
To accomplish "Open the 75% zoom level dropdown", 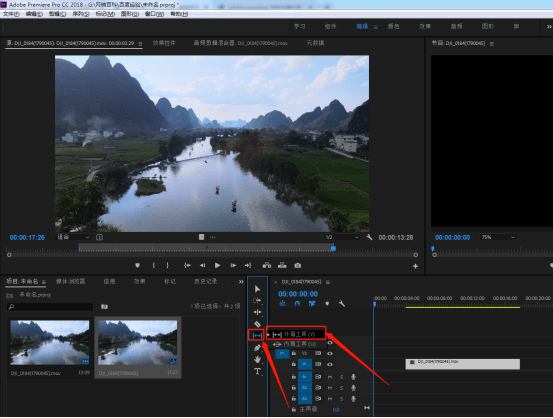I will (498, 237).
